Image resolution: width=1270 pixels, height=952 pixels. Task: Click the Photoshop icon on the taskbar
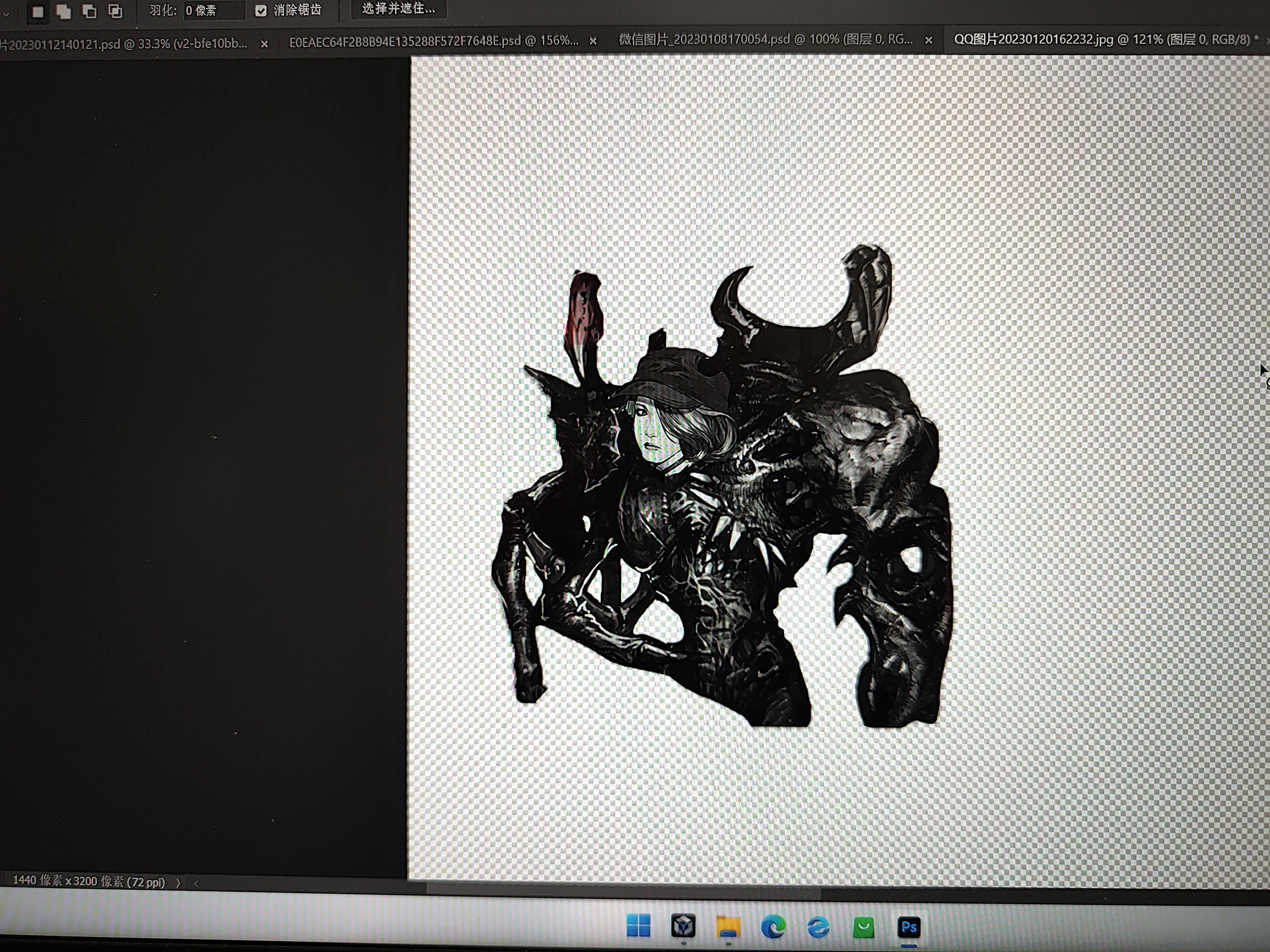[909, 927]
